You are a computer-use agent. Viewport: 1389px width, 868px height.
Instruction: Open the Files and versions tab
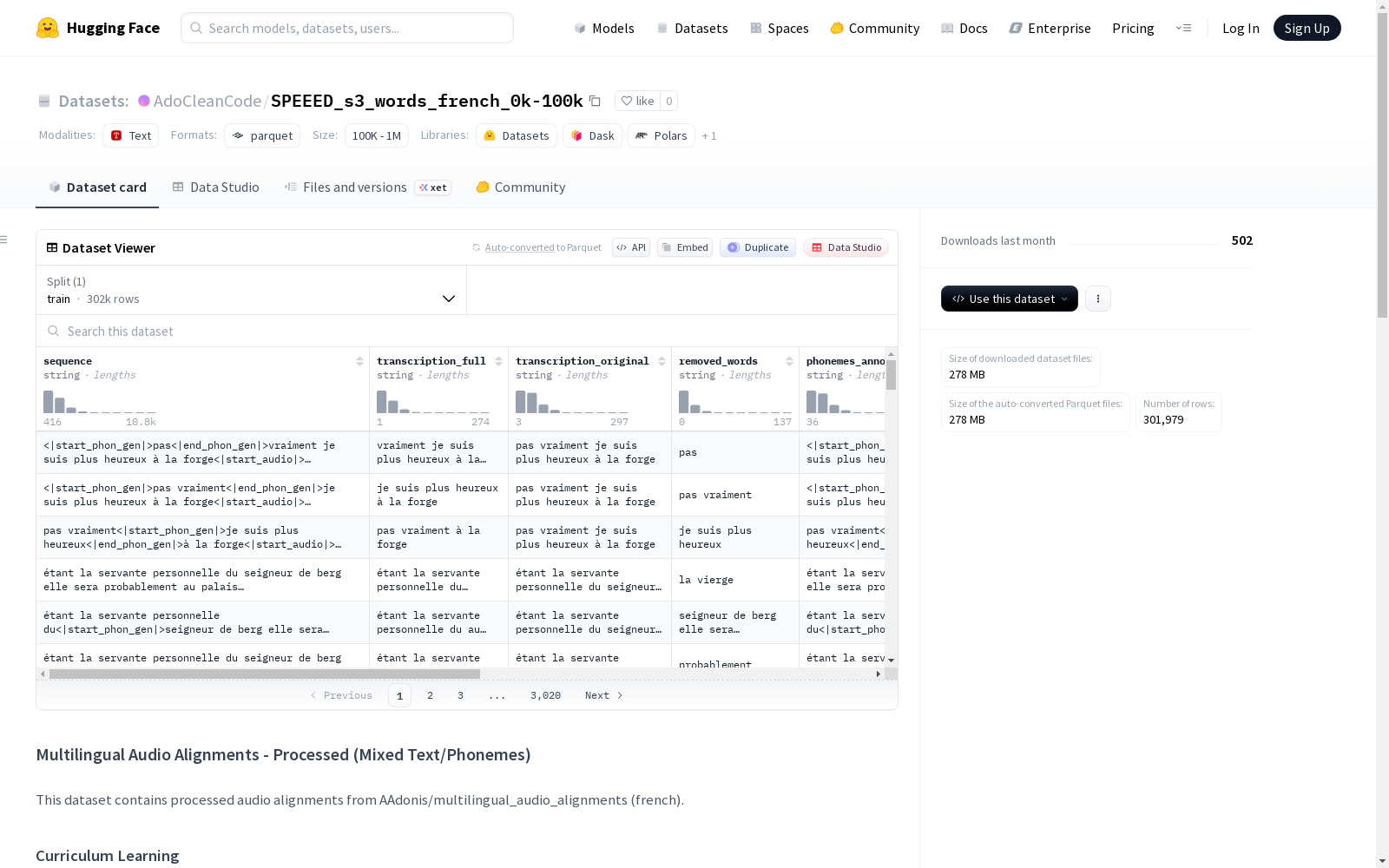tap(368, 187)
